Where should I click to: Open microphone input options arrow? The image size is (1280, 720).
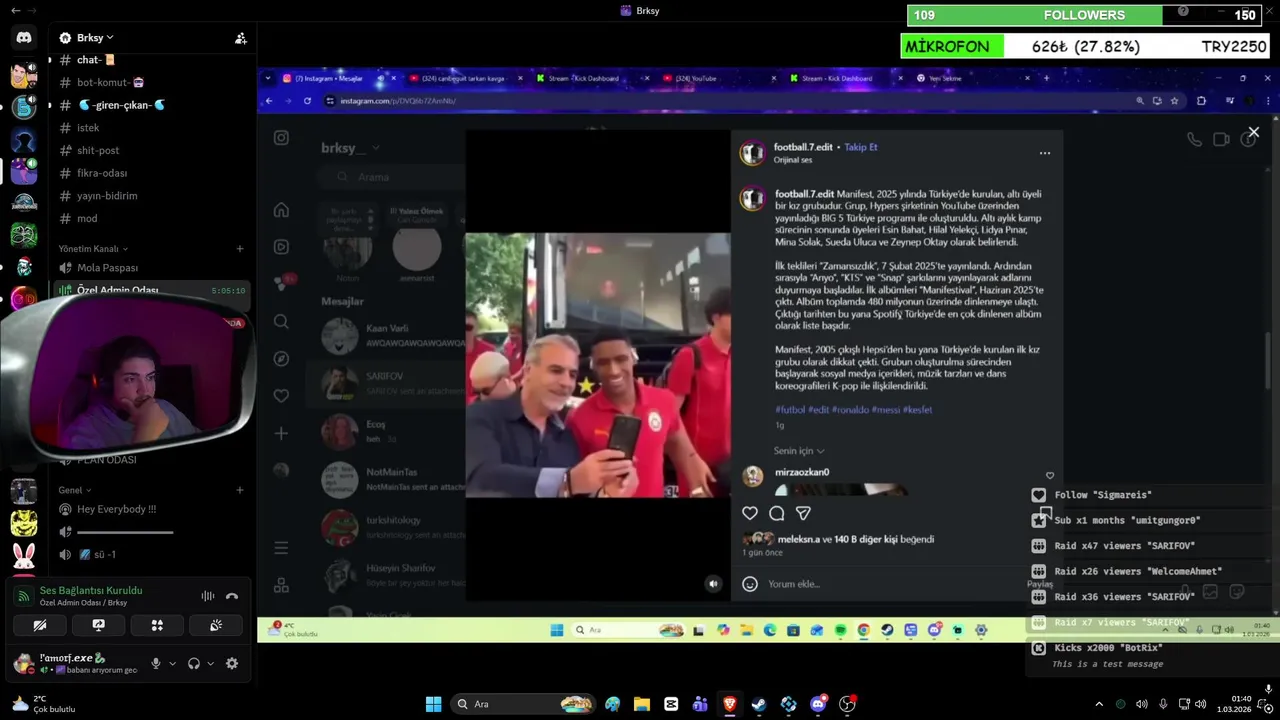click(x=172, y=663)
